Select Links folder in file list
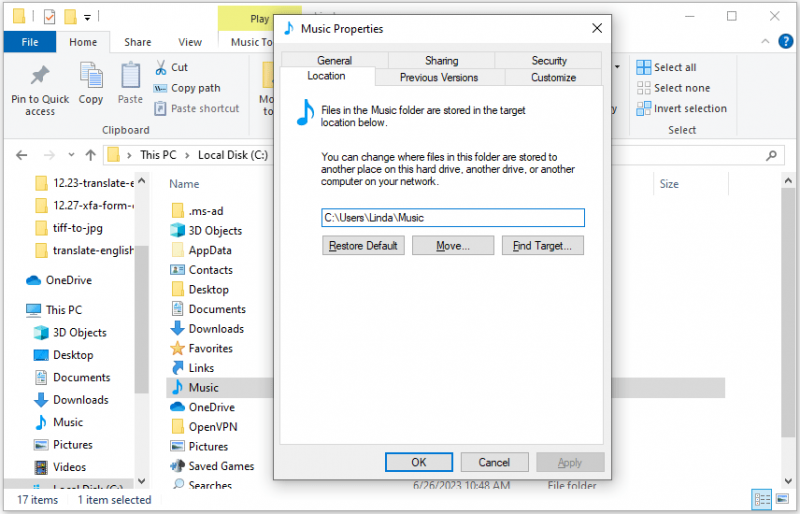 point(192,368)
